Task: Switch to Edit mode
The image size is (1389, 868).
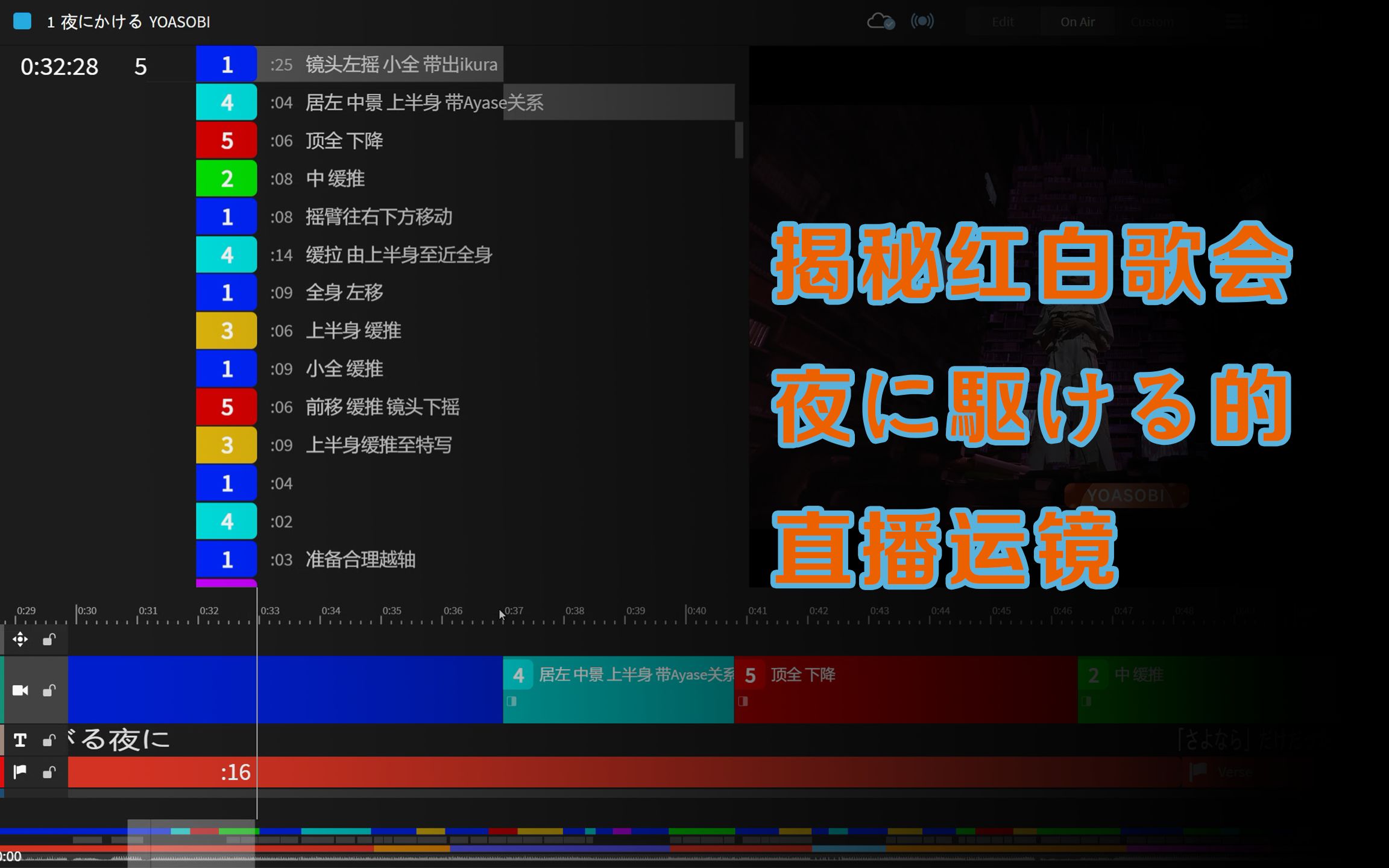Action: [x=1002, y=21]
